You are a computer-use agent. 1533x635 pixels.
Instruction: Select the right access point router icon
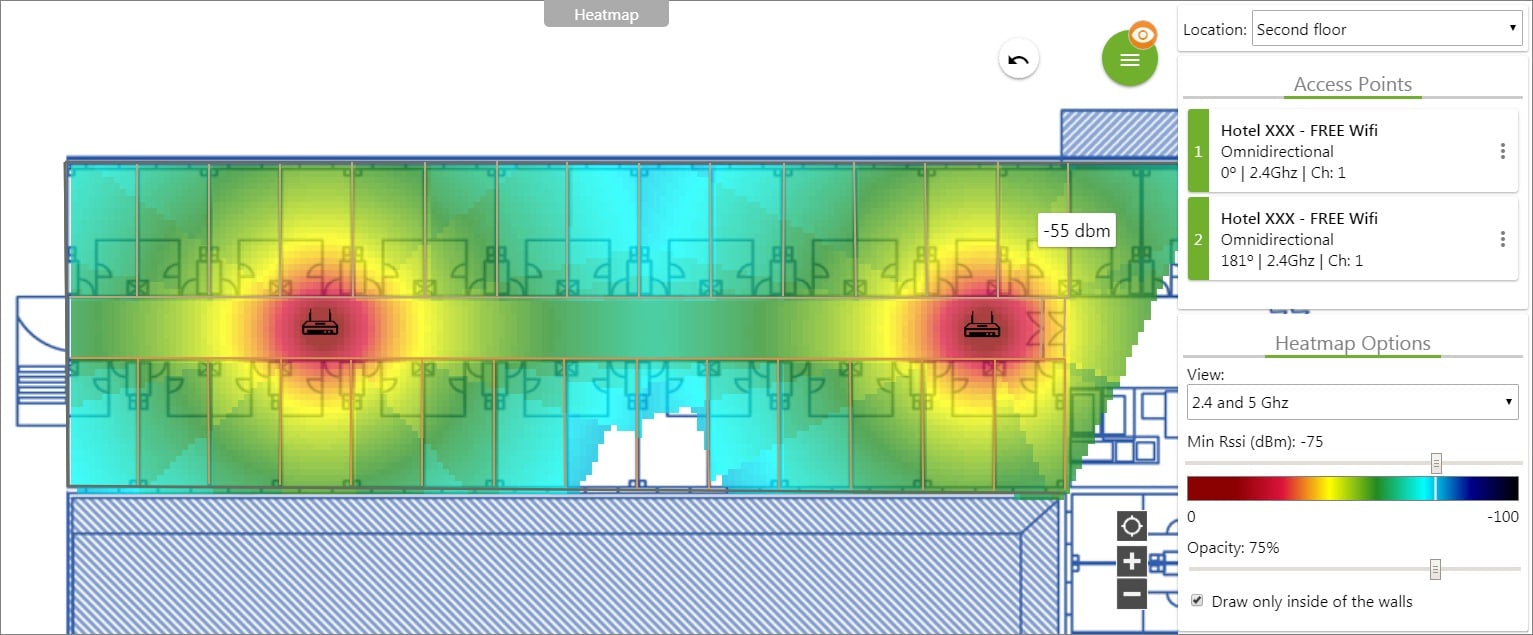981,323
